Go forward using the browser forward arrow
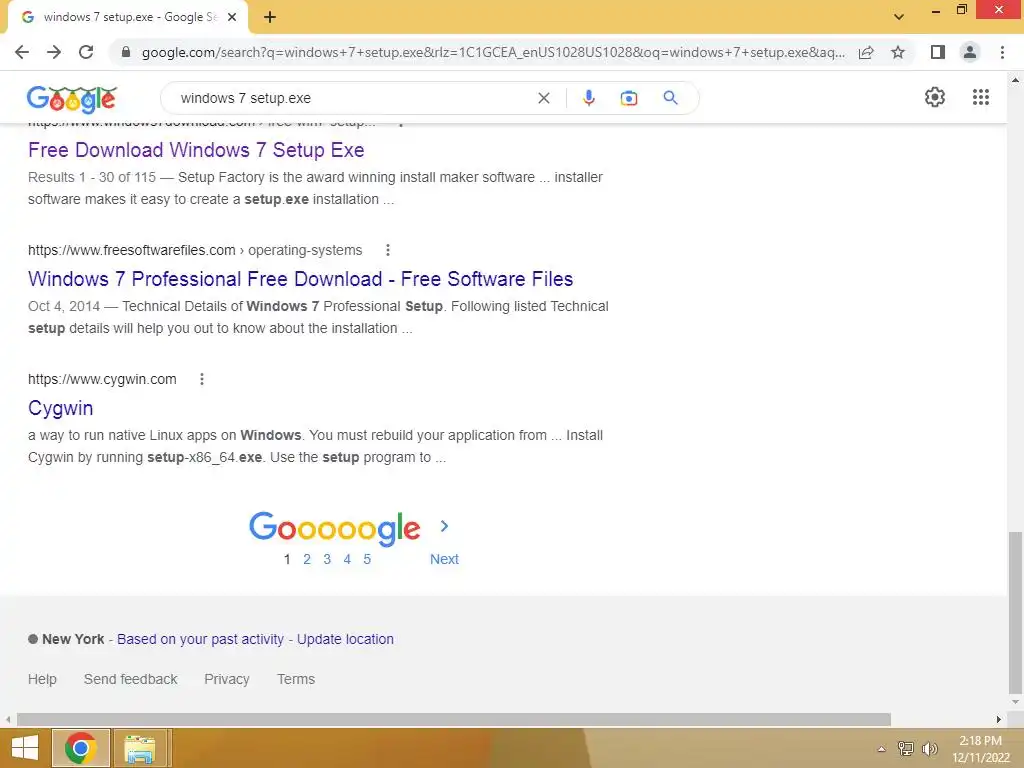This screenshot has height=768, width=1024. pos(54,52)
